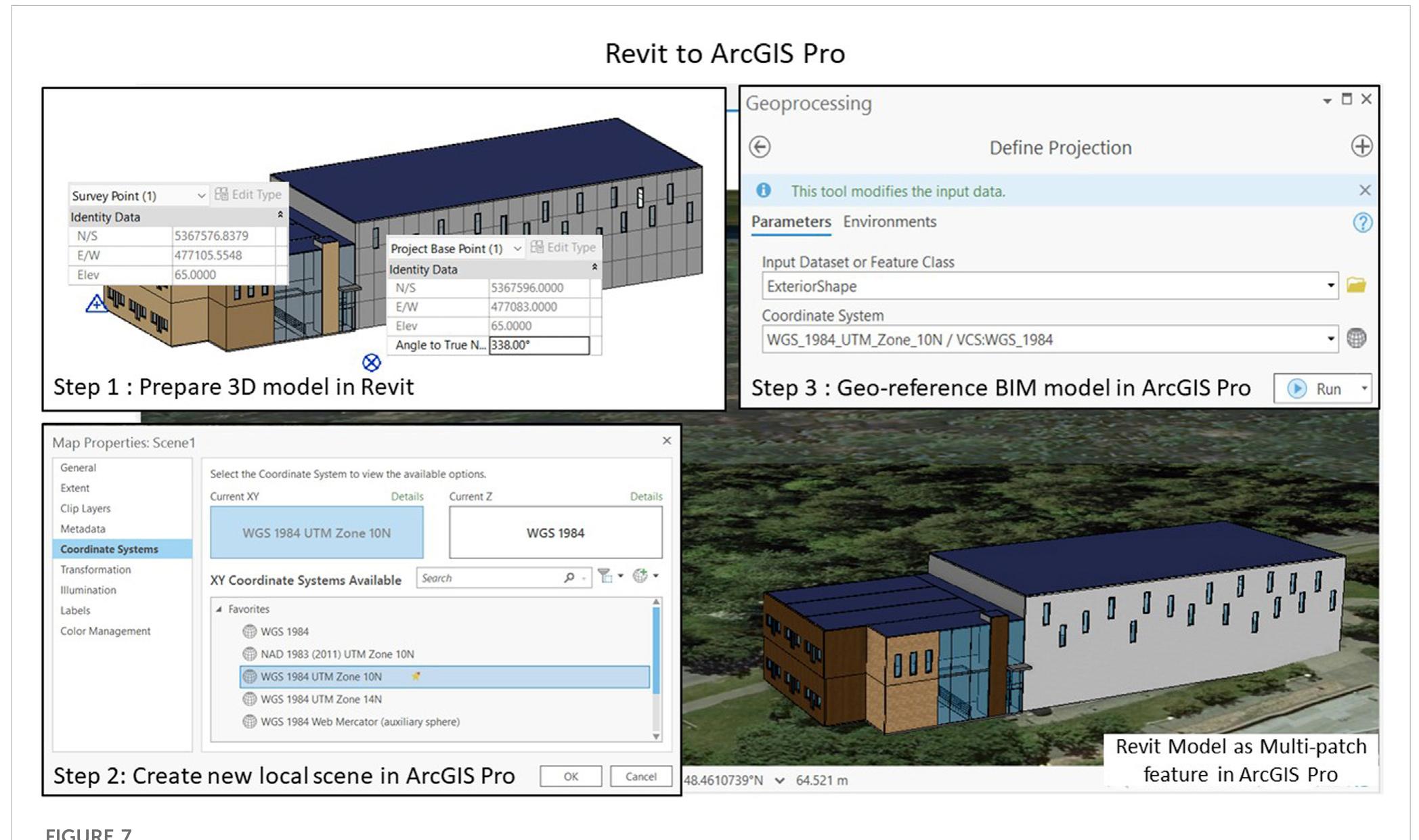
Task: Toggle the favorite star on WGS 1984 UTM Zone 10N
Action: [418, 676]
